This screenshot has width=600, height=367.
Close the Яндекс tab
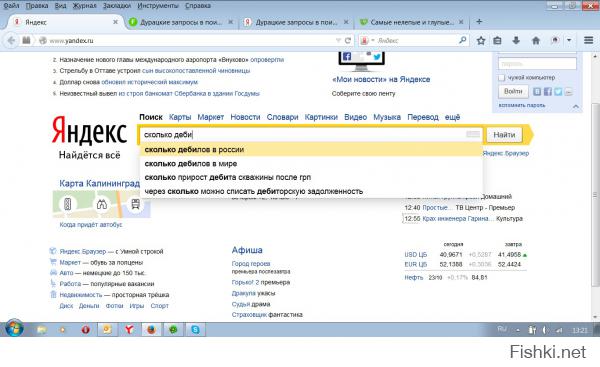(115, 22)
